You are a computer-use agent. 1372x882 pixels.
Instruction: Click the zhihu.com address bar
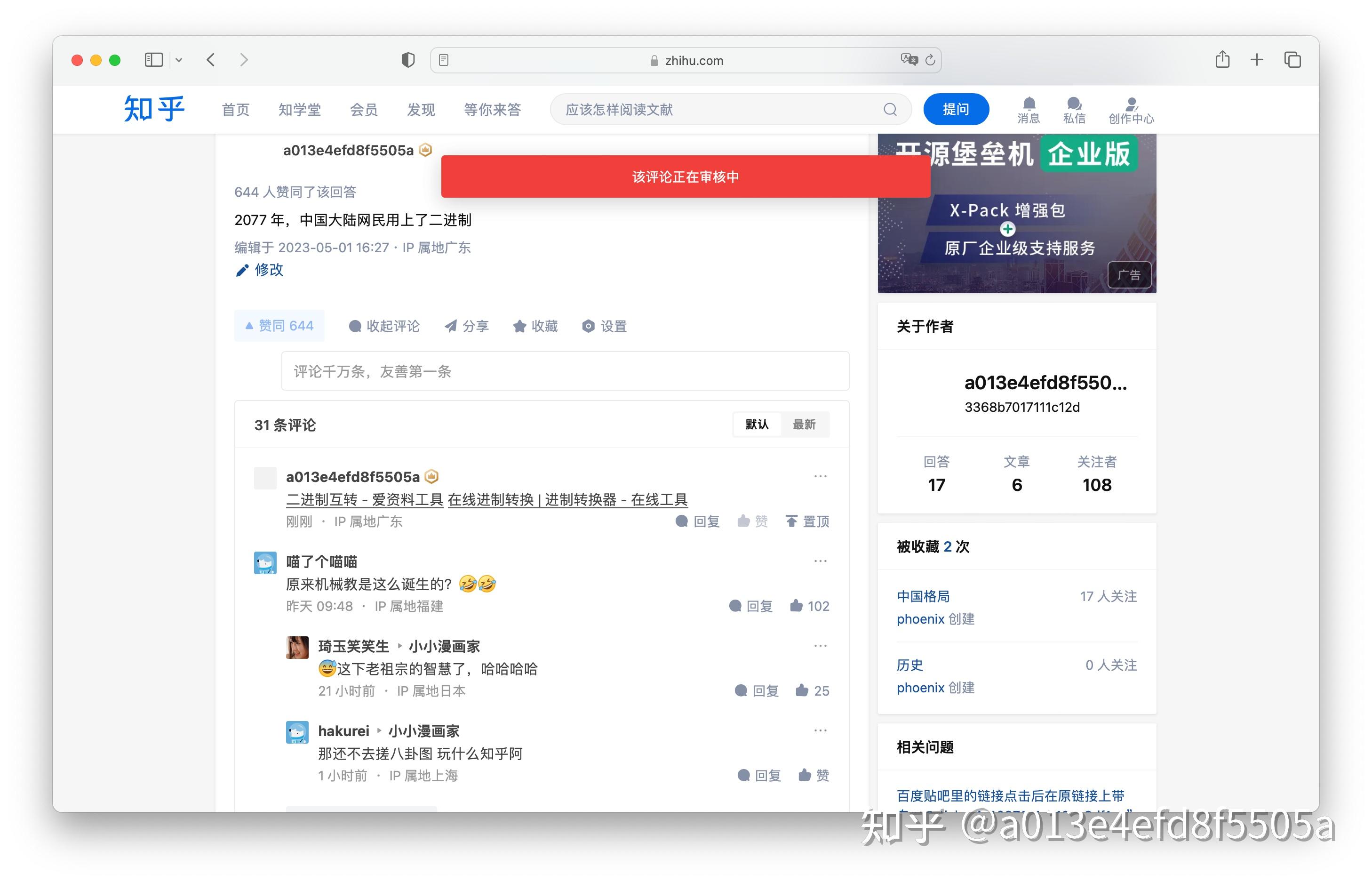click(686, 60)
